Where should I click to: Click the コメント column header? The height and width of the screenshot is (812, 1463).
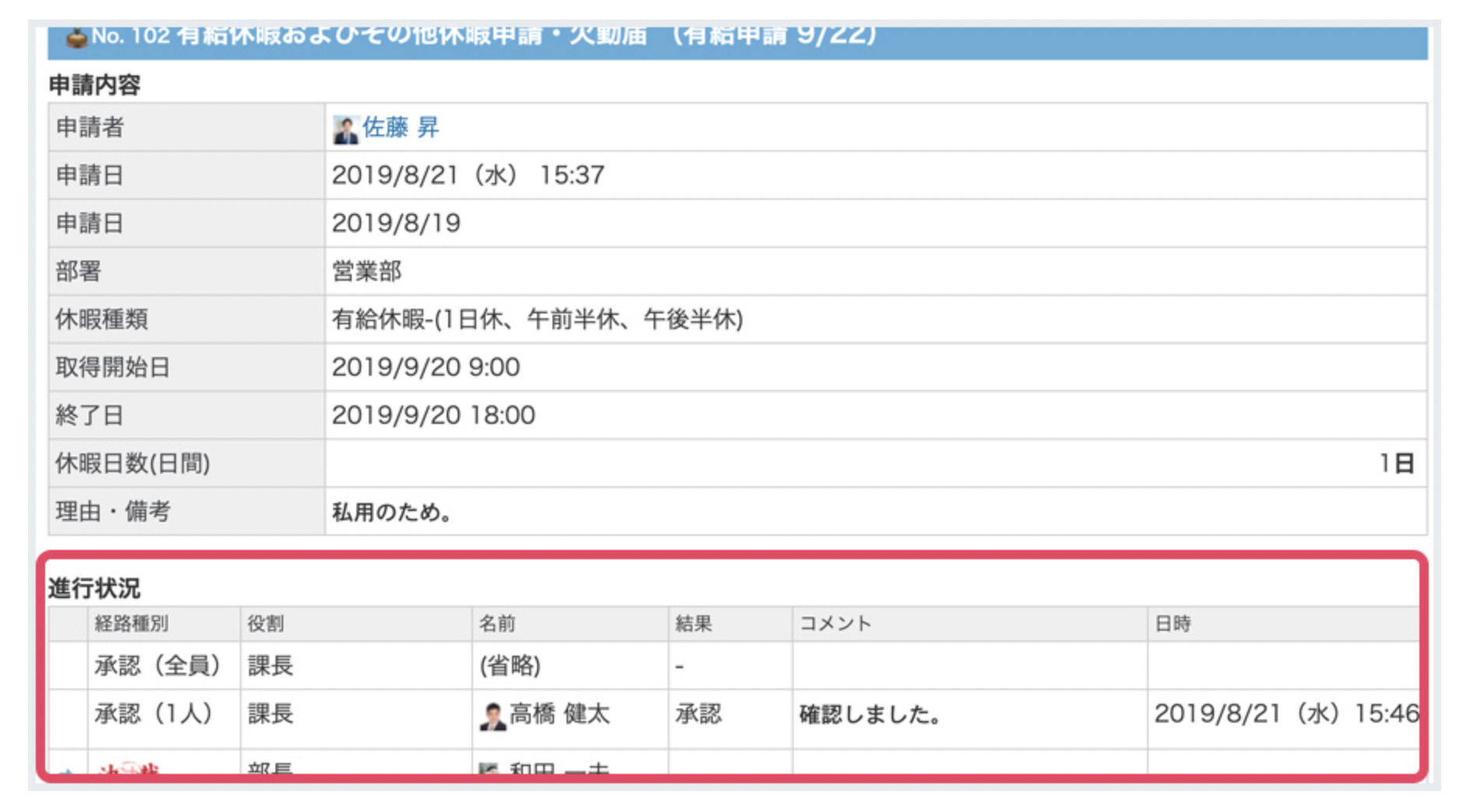click(835, 624)
